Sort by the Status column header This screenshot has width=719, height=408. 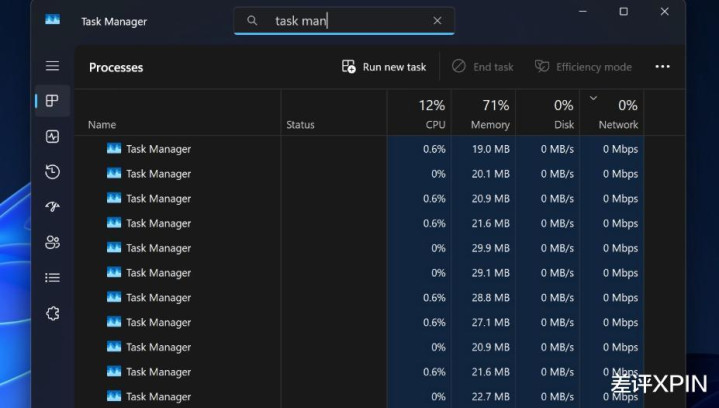[x=300, y=125]
